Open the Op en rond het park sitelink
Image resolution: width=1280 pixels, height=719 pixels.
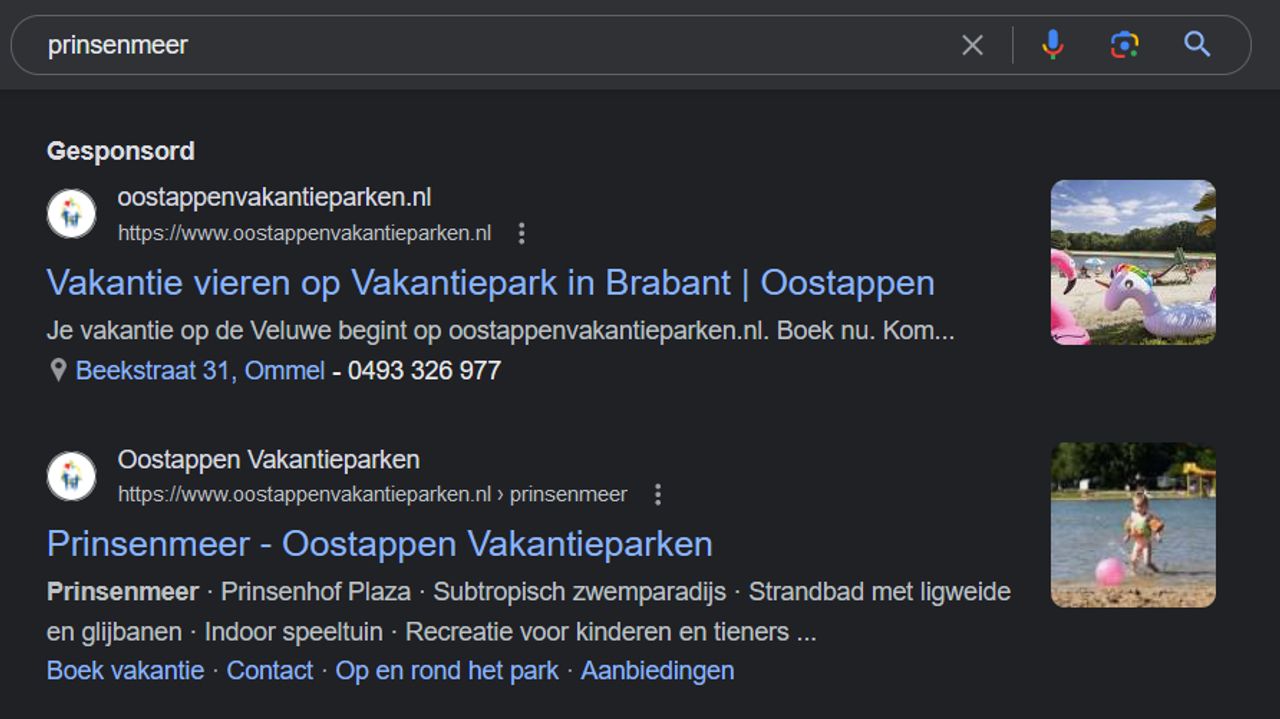[447, 670]
